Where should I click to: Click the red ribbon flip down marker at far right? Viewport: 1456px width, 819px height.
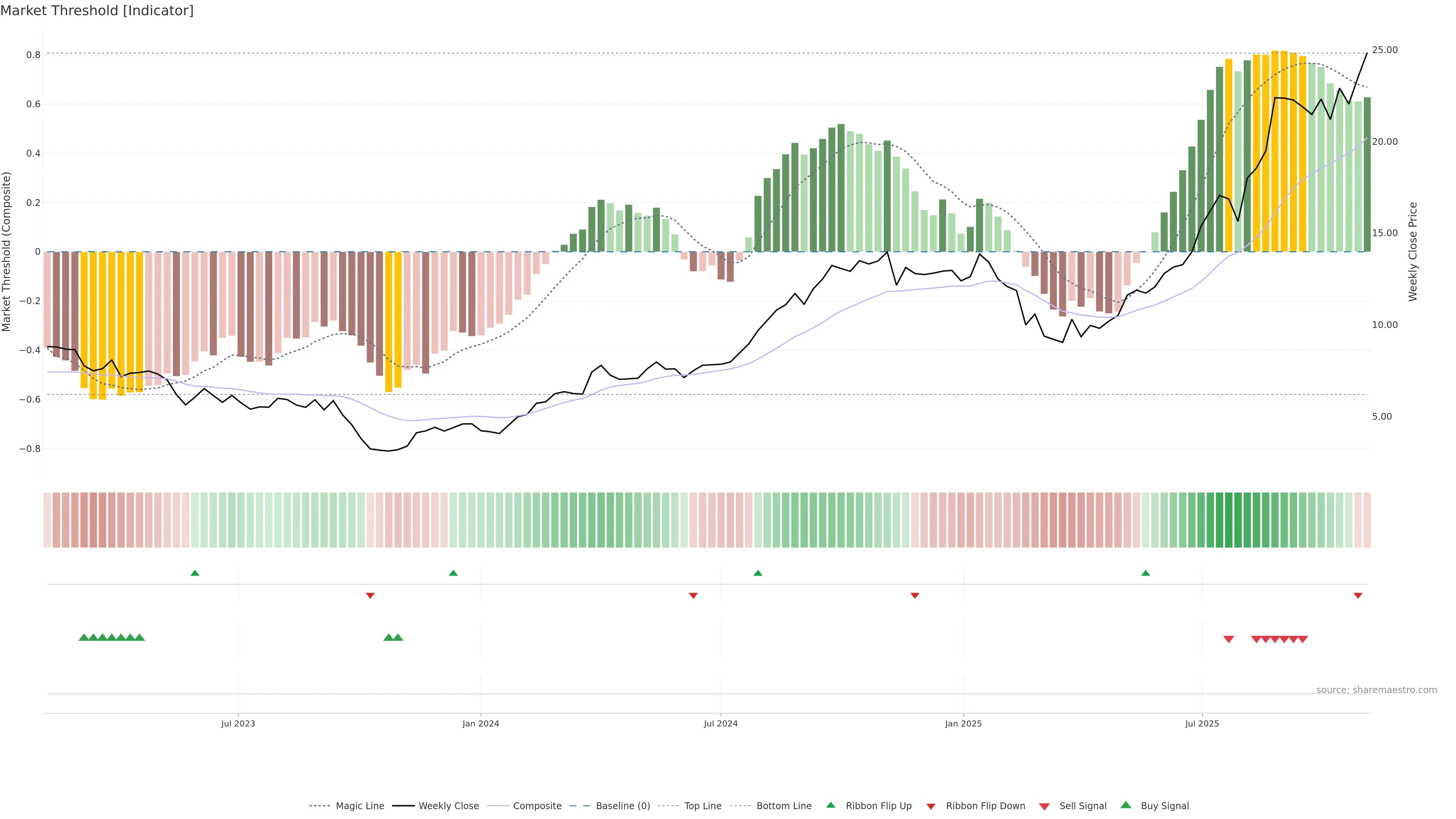tap(1358, 596)
